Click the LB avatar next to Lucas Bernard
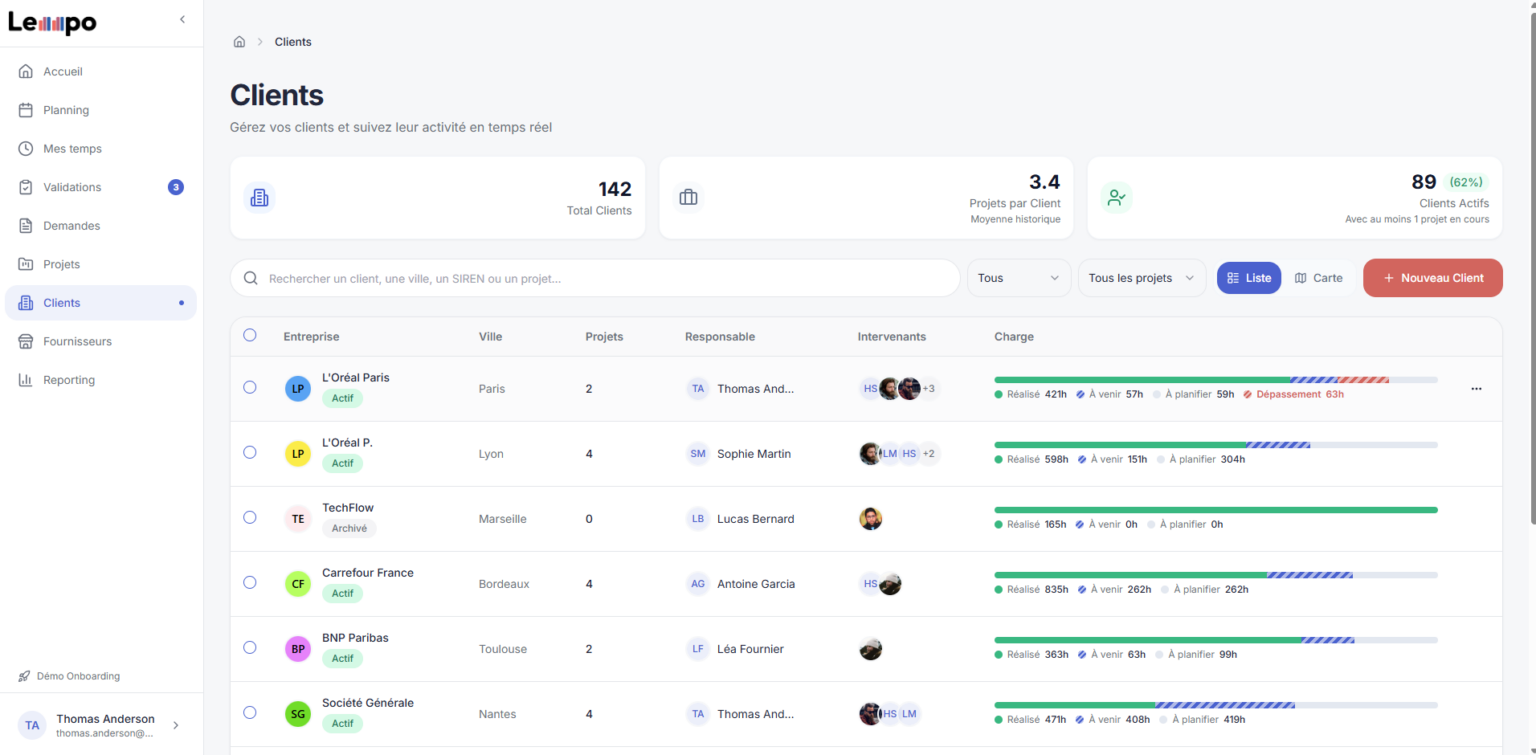 coord(698,519)
